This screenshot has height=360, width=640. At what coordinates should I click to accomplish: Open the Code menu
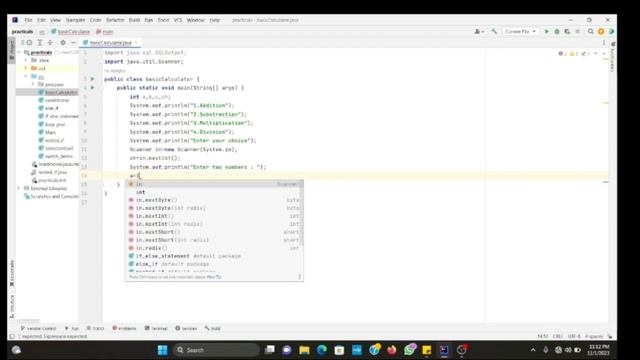96,20
